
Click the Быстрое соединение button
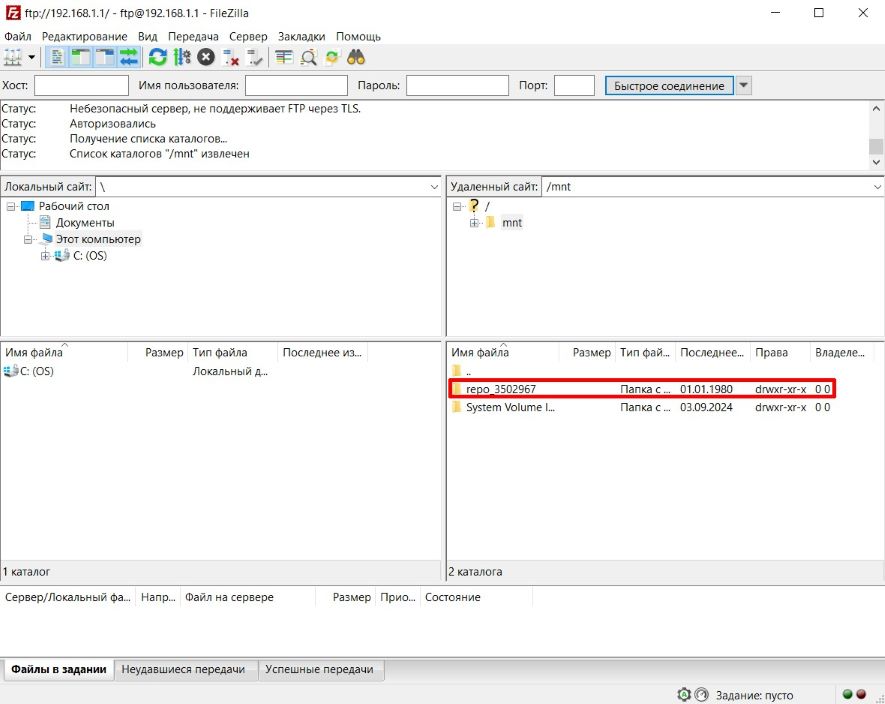[x=669, y=86]
